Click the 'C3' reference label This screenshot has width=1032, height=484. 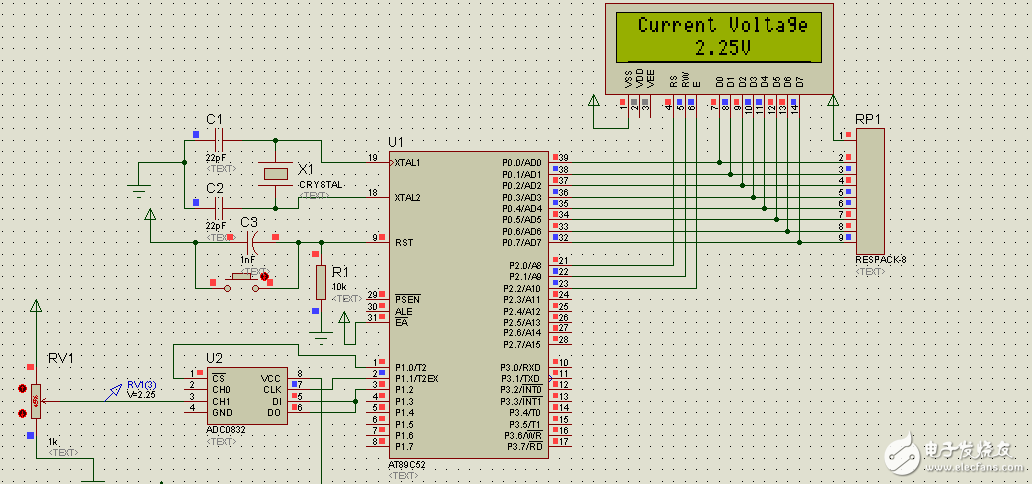(249, 222)
